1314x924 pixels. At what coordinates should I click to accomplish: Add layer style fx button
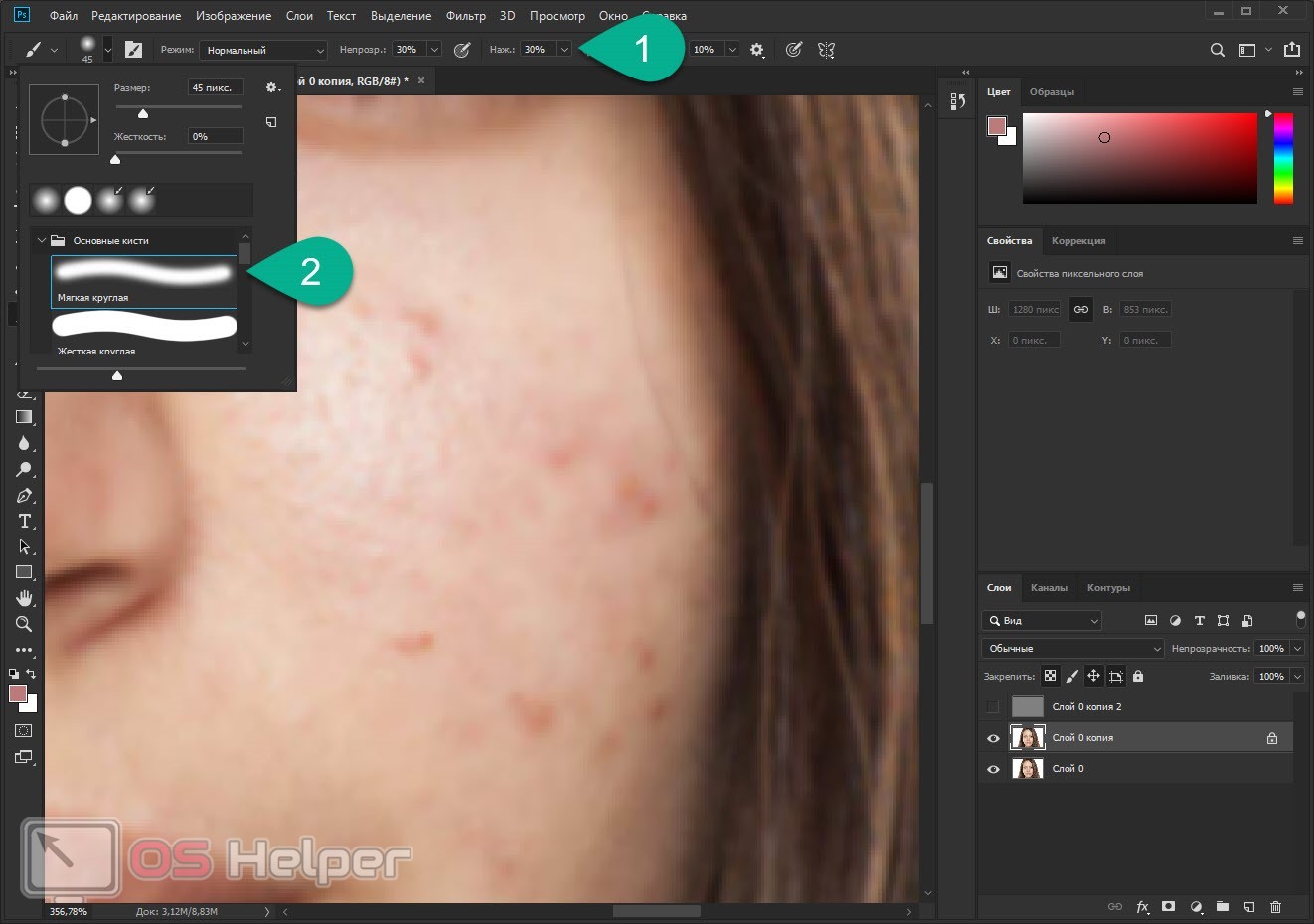coord(1142,906)
